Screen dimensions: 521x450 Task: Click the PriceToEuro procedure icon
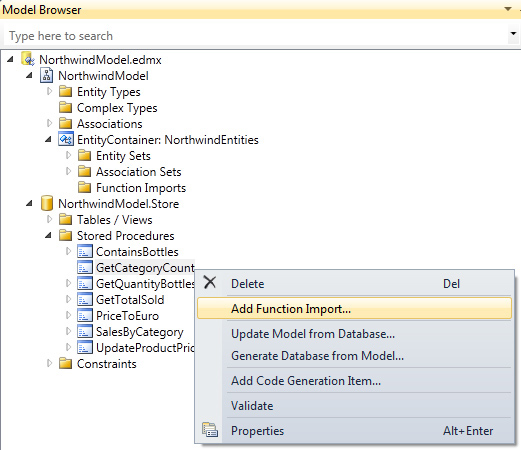(x=85, y=315)
